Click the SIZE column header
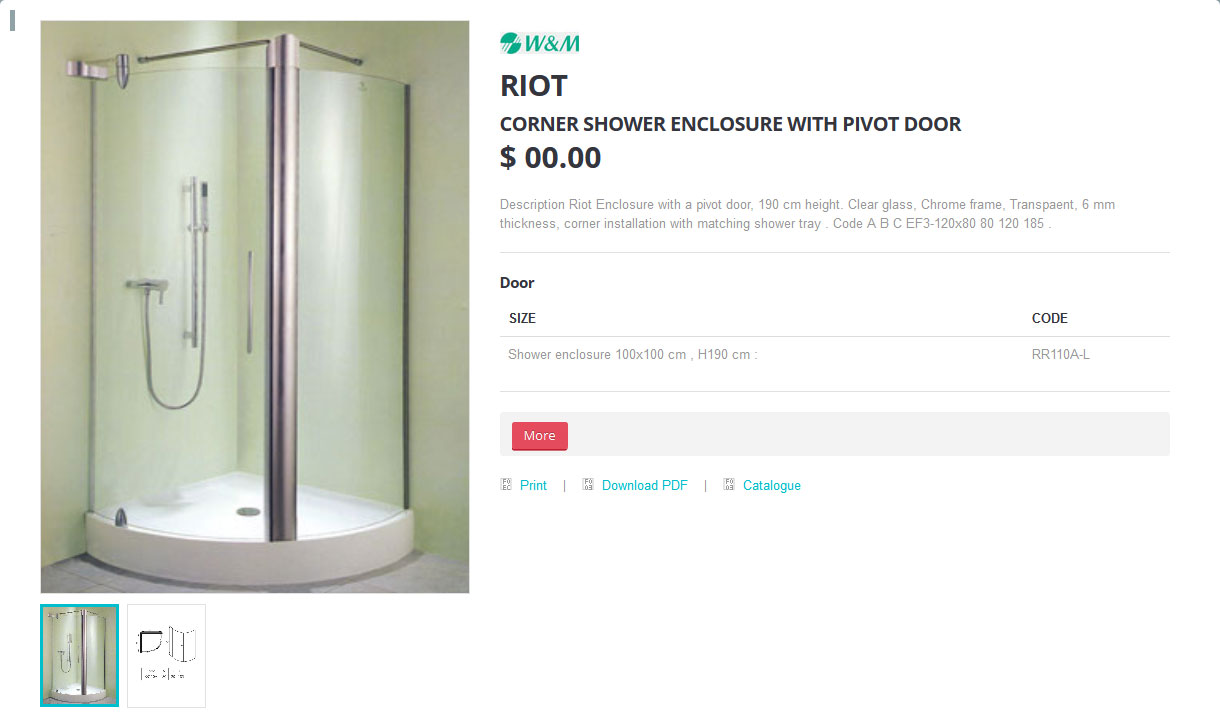The width and height of the screenshot is (1220, 726). pos(522,318)
